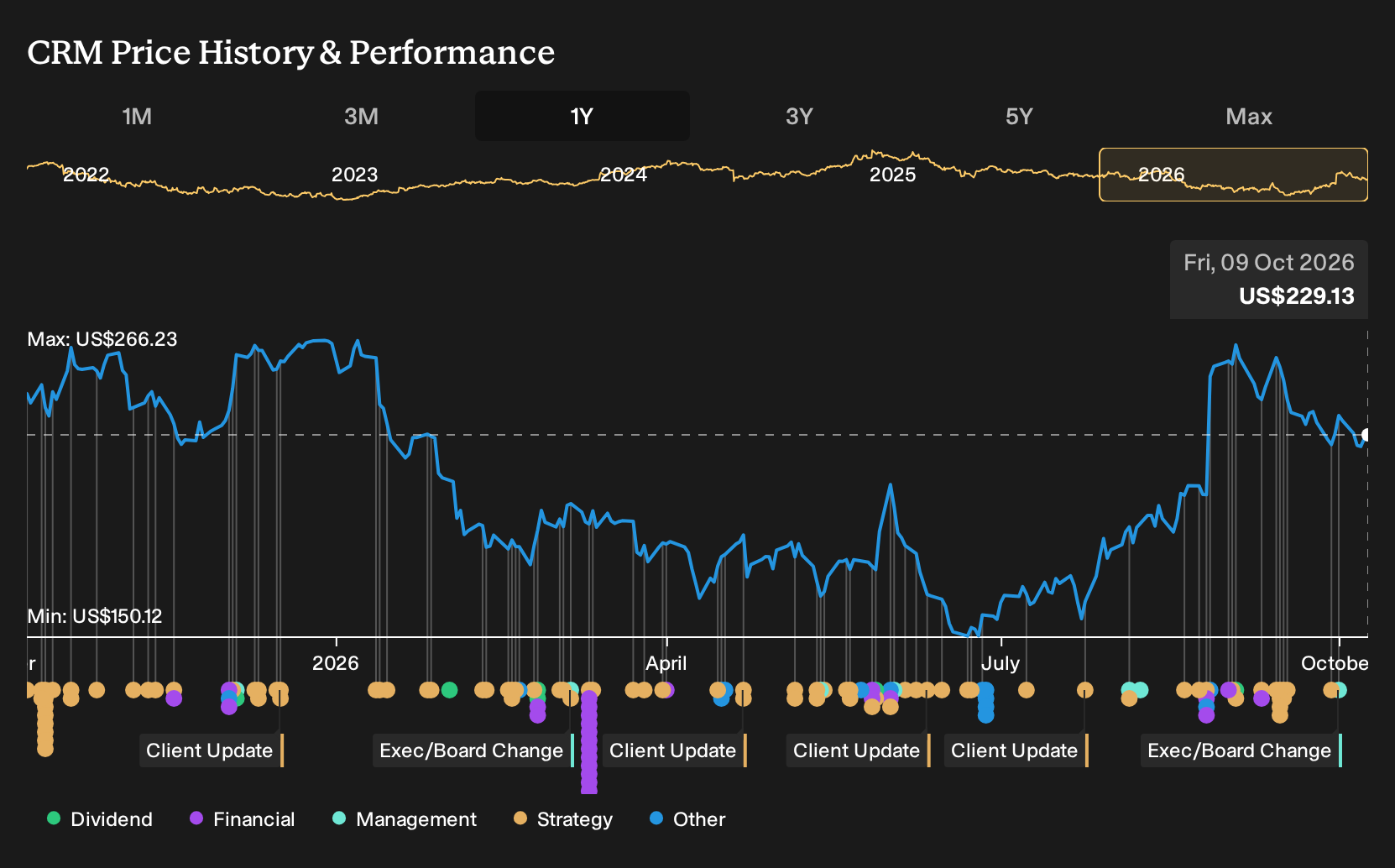Open the Client Update label just after April
This screenshot has width=1395, height=868.
675,750
